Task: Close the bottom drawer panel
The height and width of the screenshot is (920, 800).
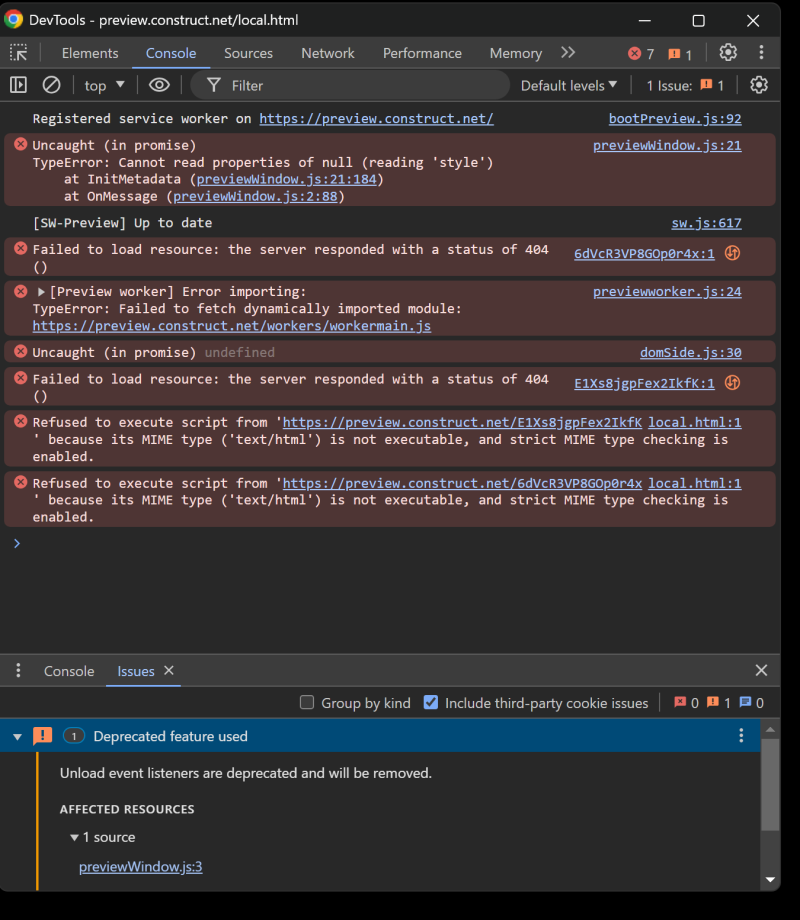Action: 761,670
